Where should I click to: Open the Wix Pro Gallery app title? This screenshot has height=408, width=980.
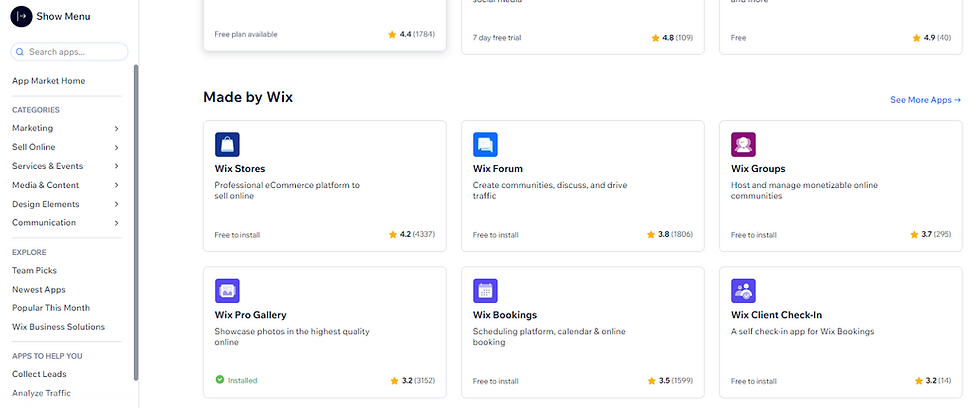[x=251, y=315]
